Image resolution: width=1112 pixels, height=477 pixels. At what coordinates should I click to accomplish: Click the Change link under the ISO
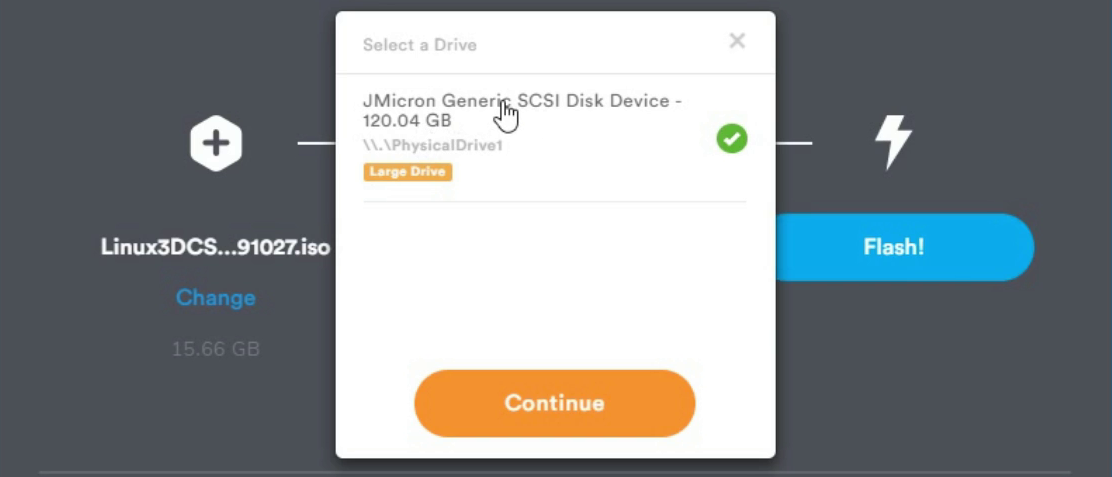tap(216, 298)
